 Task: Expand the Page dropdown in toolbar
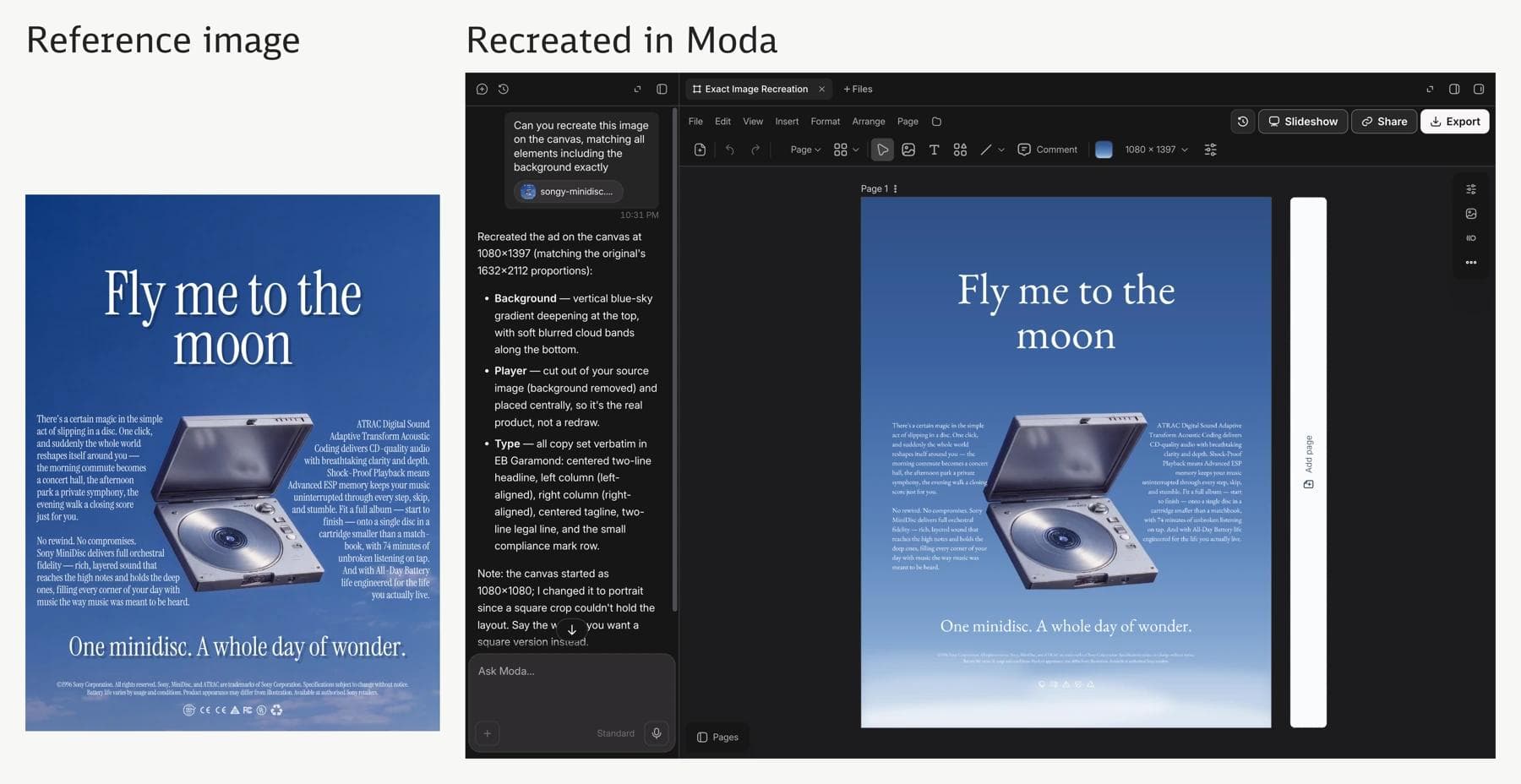[805, 150]
